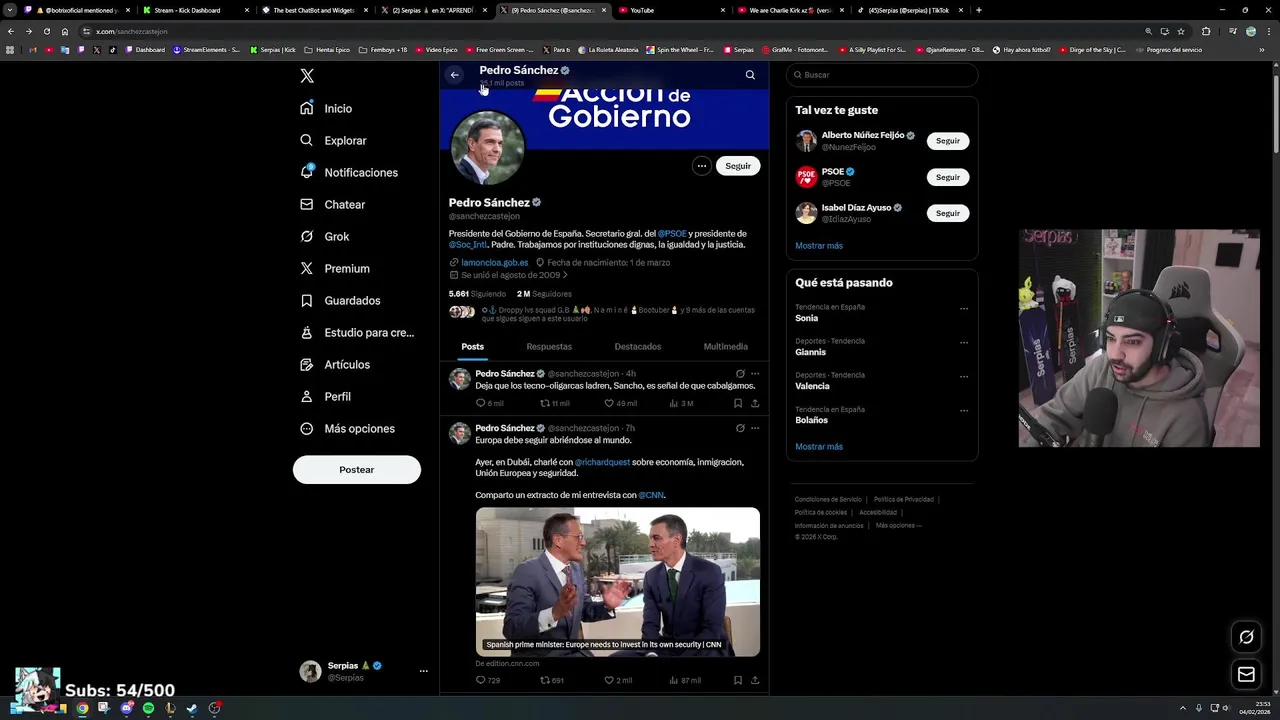Open the floating Grok button
Viewport: 1280px width, 720px height.
[1246, 637]
